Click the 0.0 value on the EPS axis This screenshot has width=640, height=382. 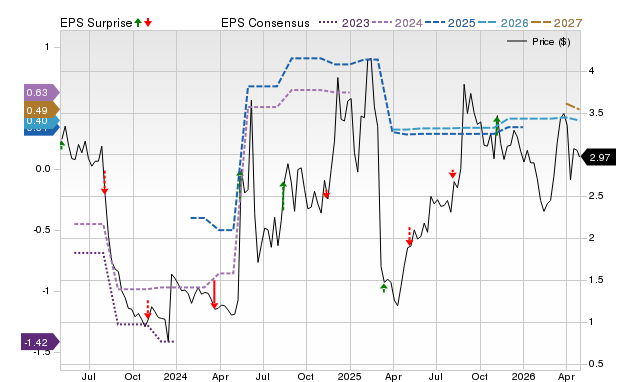pos(43,169)
